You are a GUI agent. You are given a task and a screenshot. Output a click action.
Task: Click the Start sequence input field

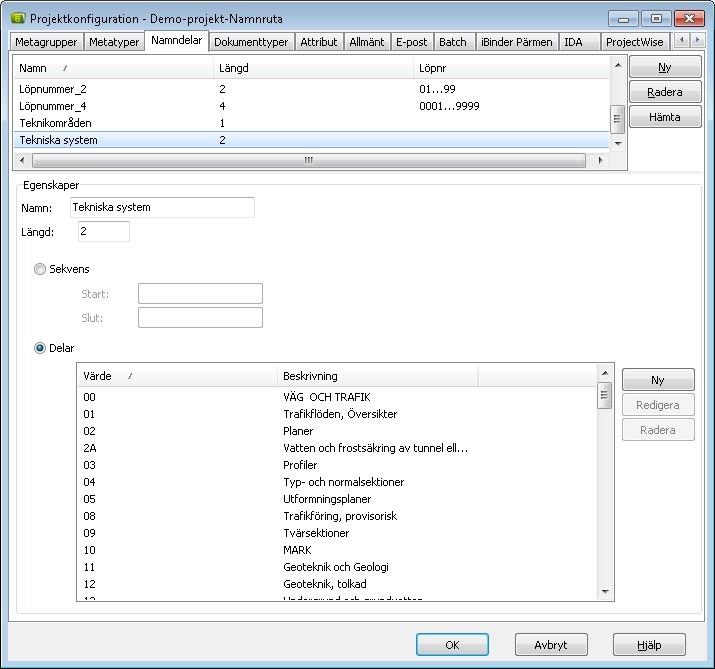pos(200,293)
